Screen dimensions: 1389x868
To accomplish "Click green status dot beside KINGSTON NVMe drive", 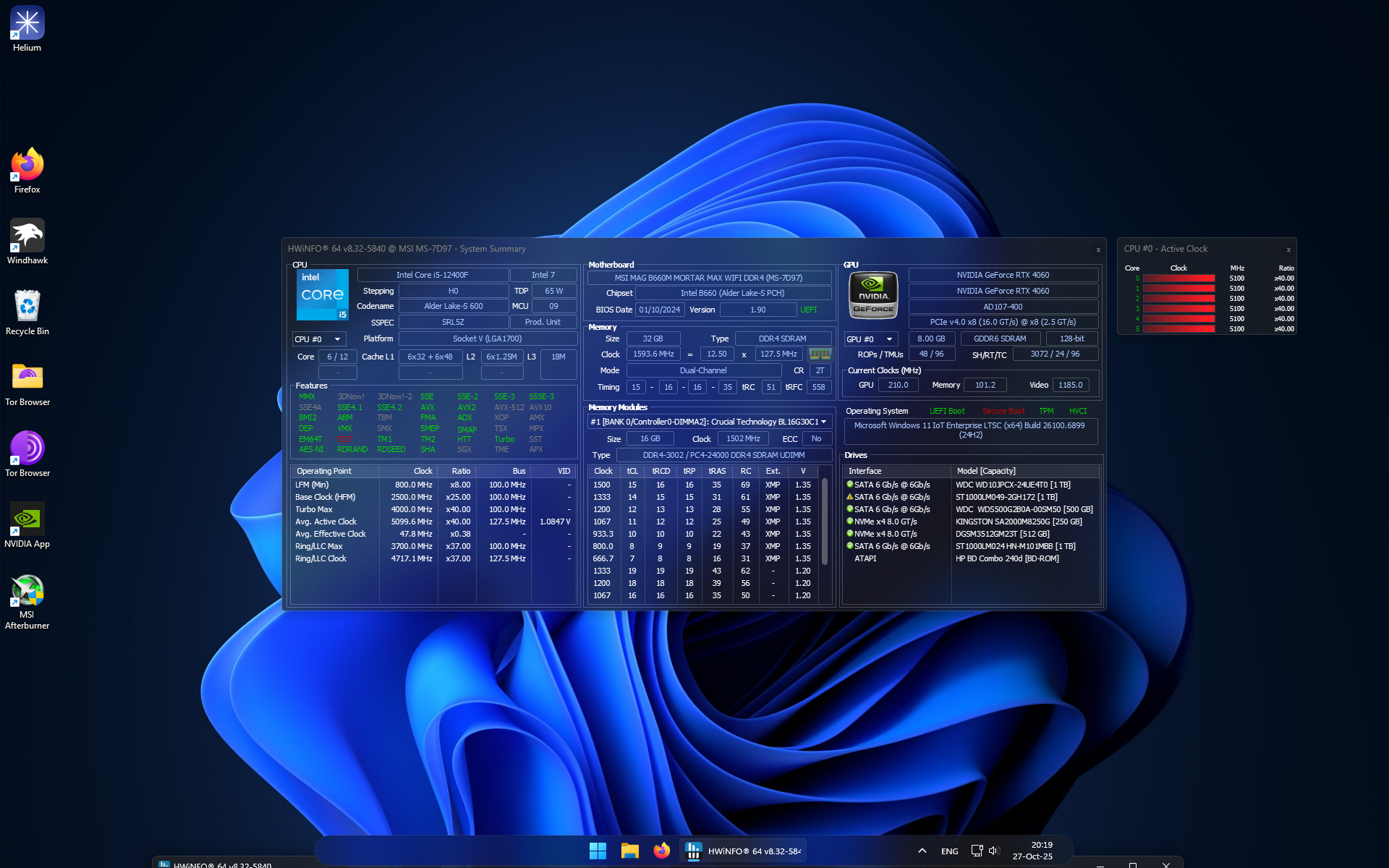I will click(849, 521).
